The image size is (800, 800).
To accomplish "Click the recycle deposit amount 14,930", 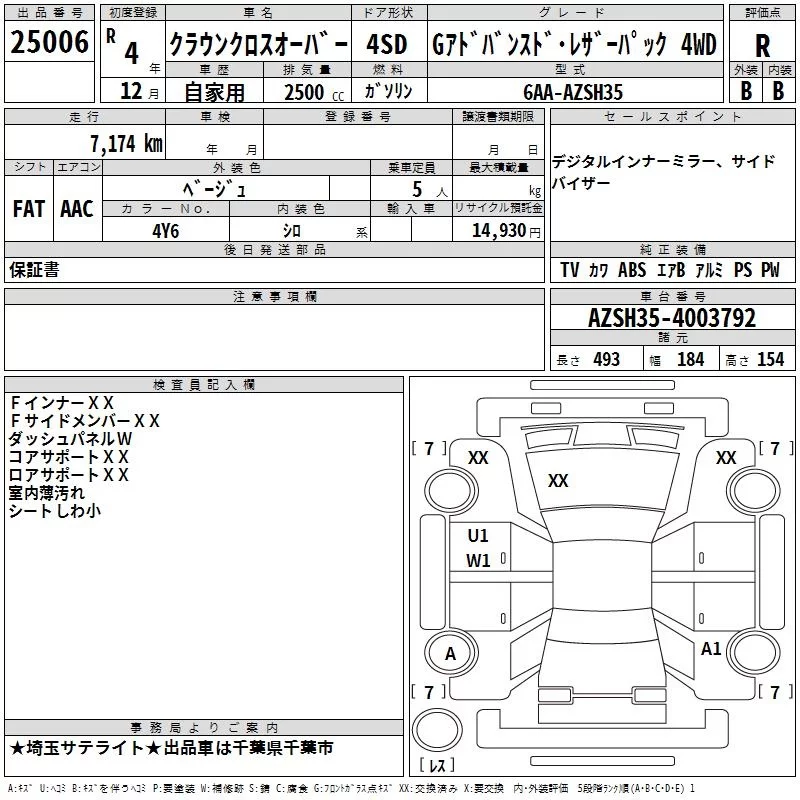I will pos(499,231).
